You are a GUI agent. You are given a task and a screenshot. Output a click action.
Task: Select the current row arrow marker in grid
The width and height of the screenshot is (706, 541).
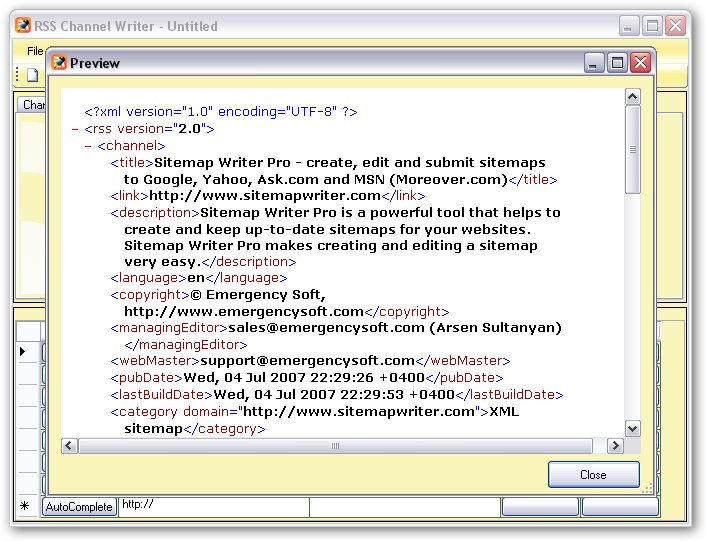point(23,351)
